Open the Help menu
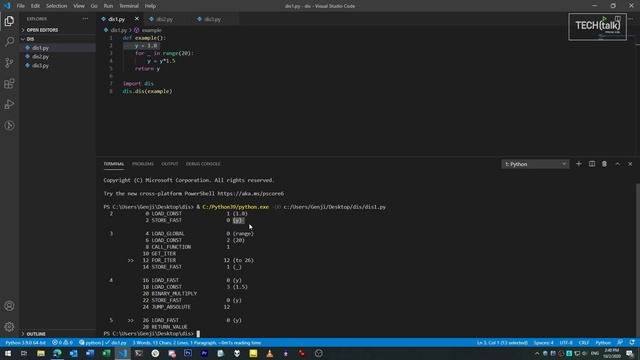640x360 pixels. click(x=150, y=6)
